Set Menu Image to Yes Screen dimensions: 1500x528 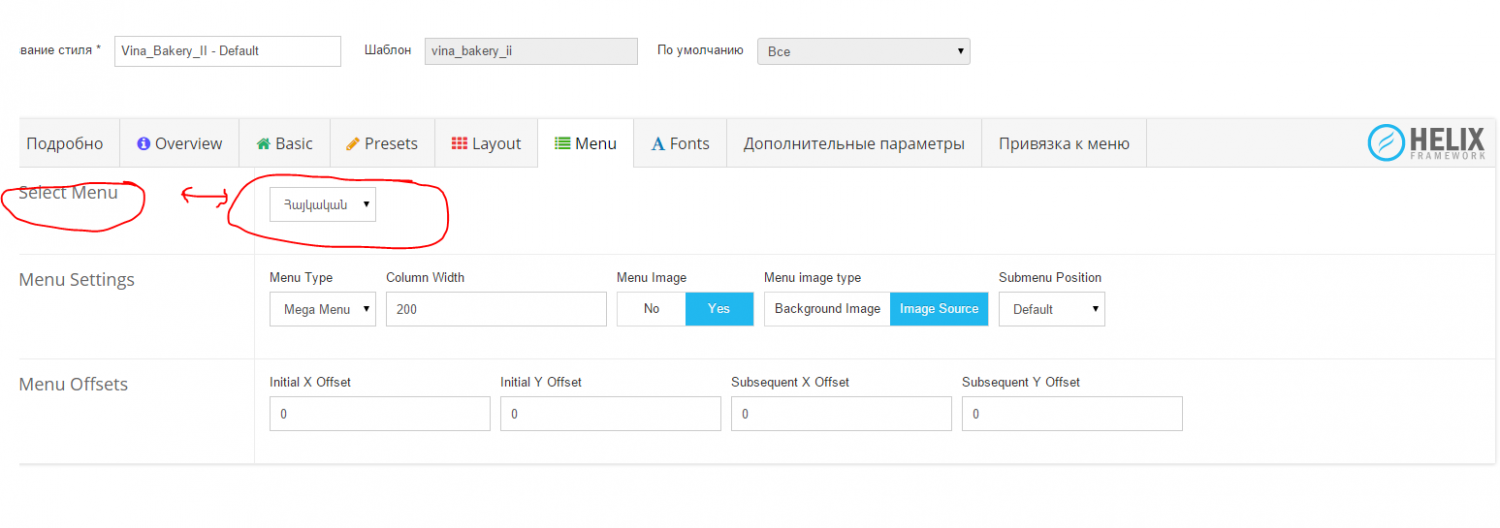point(719,309)
